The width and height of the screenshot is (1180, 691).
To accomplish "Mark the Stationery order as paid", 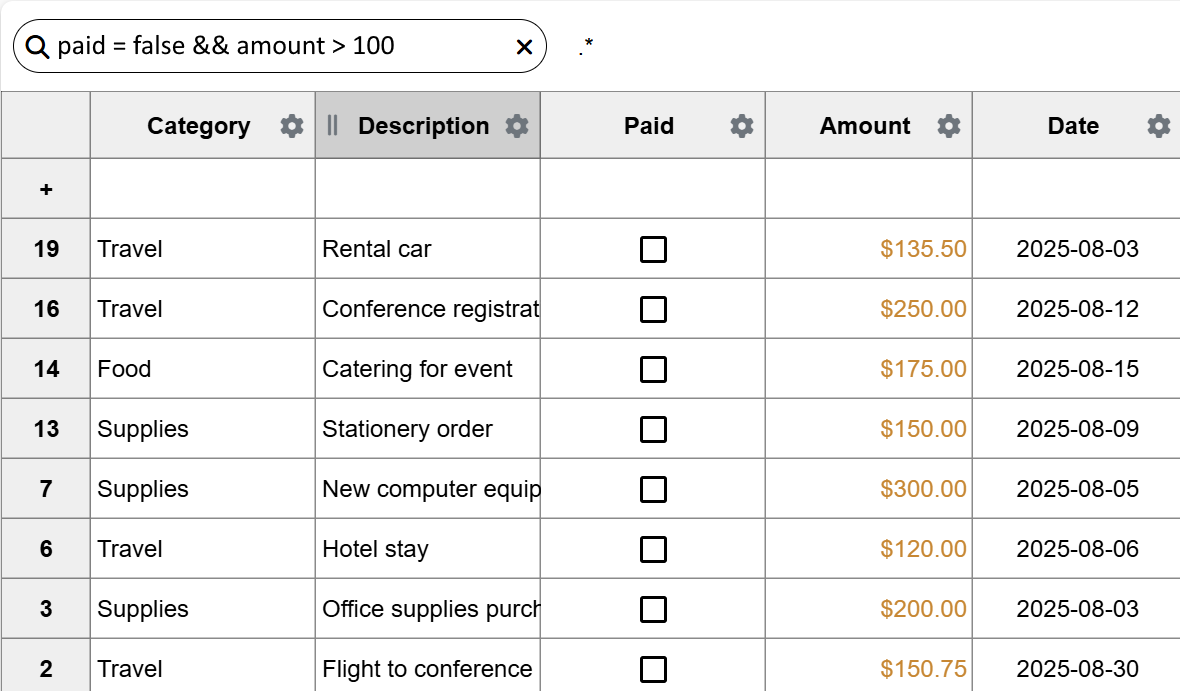I will [653, 429].
